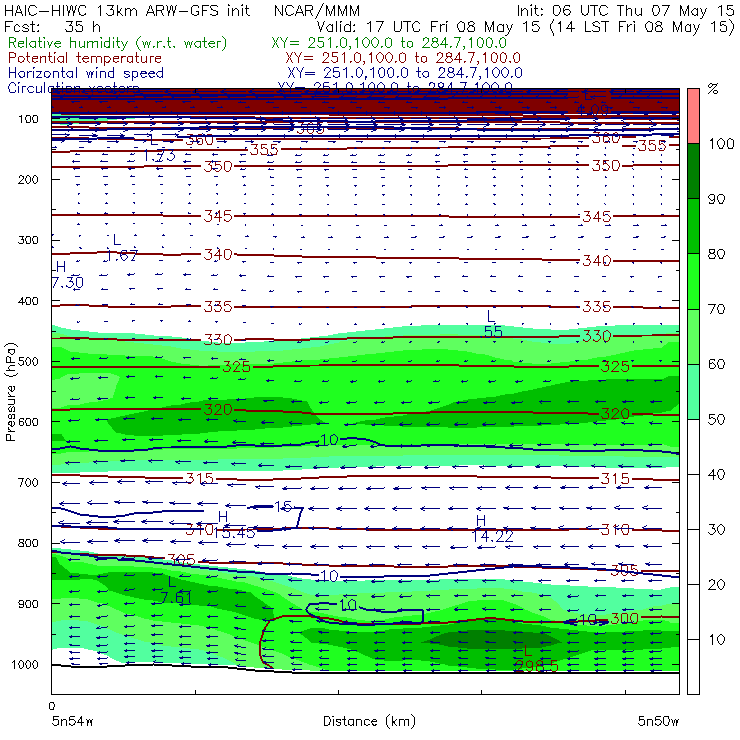
Task: Click the left '315' isentrope label
Action: tap(200, 479)
